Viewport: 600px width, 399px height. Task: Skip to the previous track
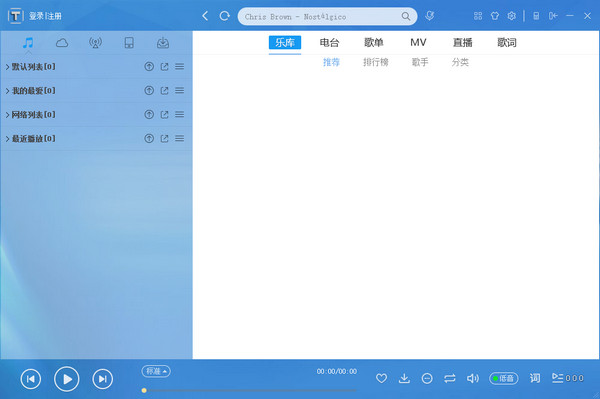(x=31, y=379)
